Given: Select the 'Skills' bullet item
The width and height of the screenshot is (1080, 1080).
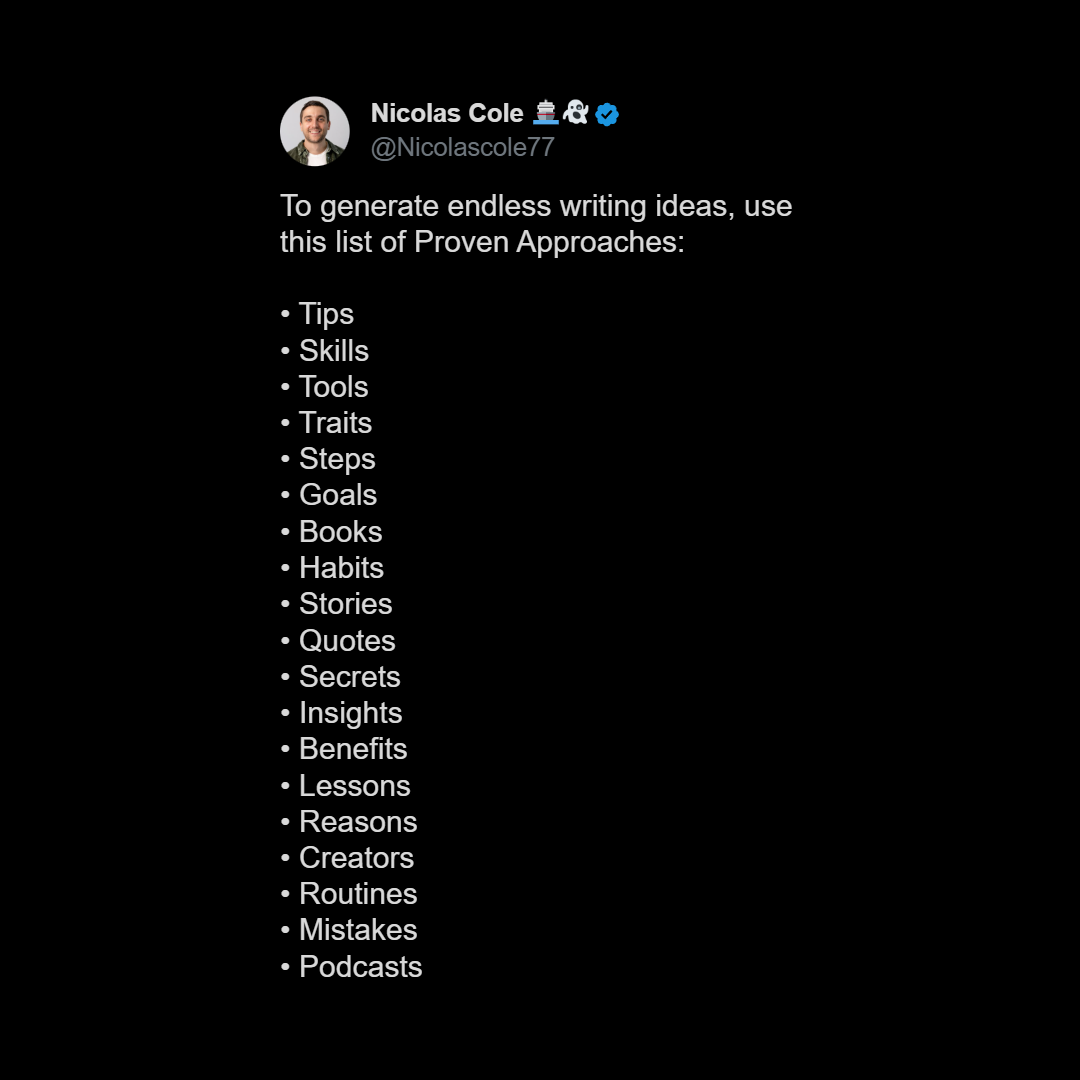Looking at the screenshot, I should [x=325, y=351].
